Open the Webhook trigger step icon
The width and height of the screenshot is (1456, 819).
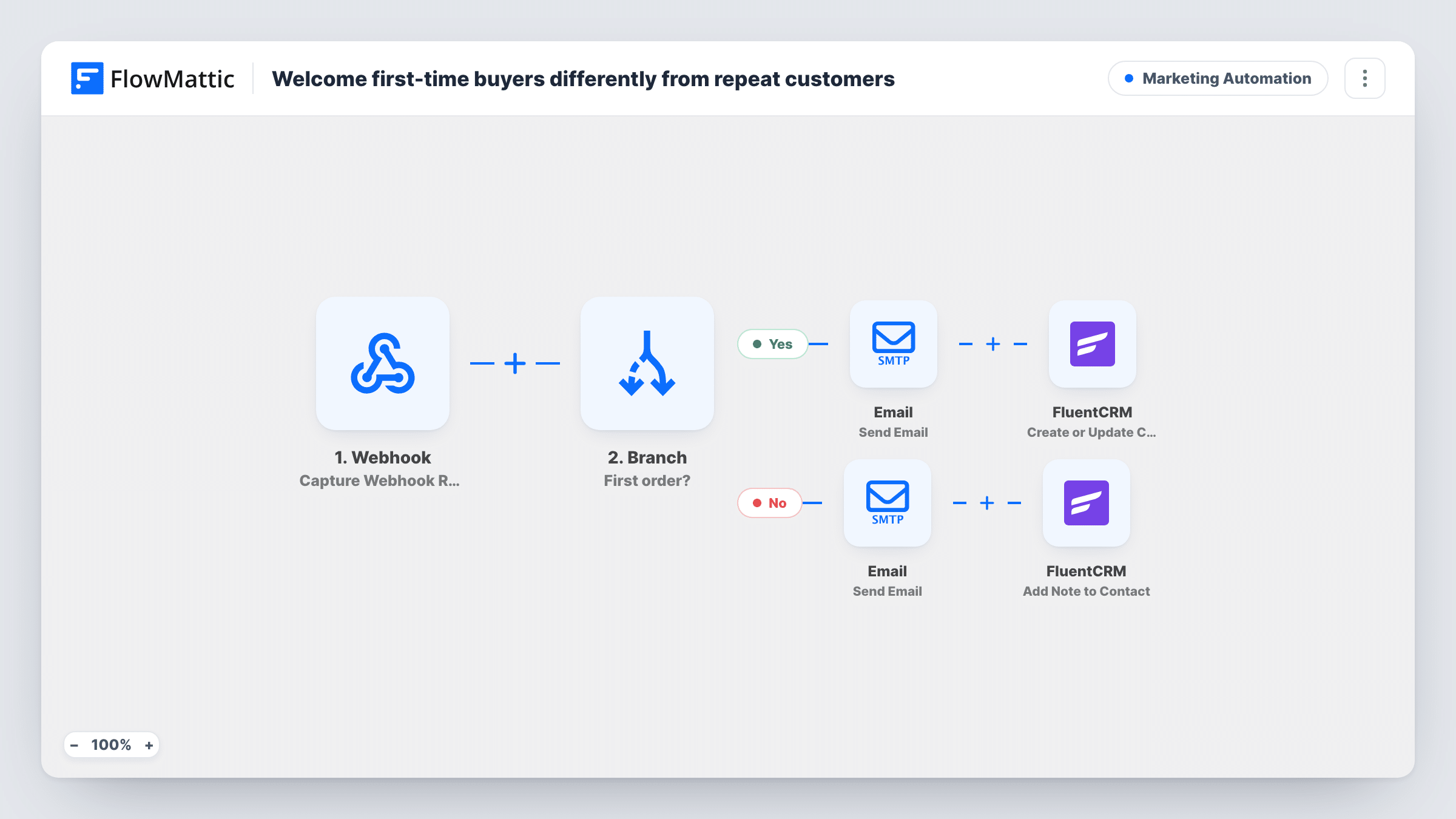[383, 363]
